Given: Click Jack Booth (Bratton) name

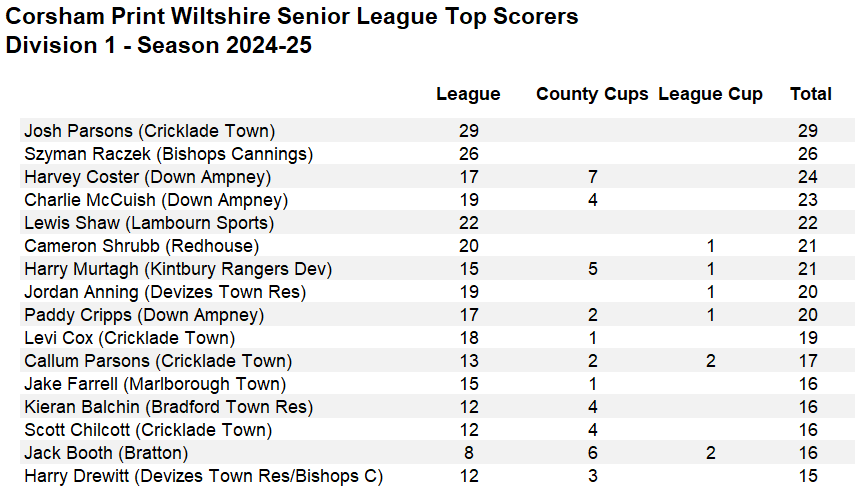Looking at the screenshot, I should (x=106, y=453).
